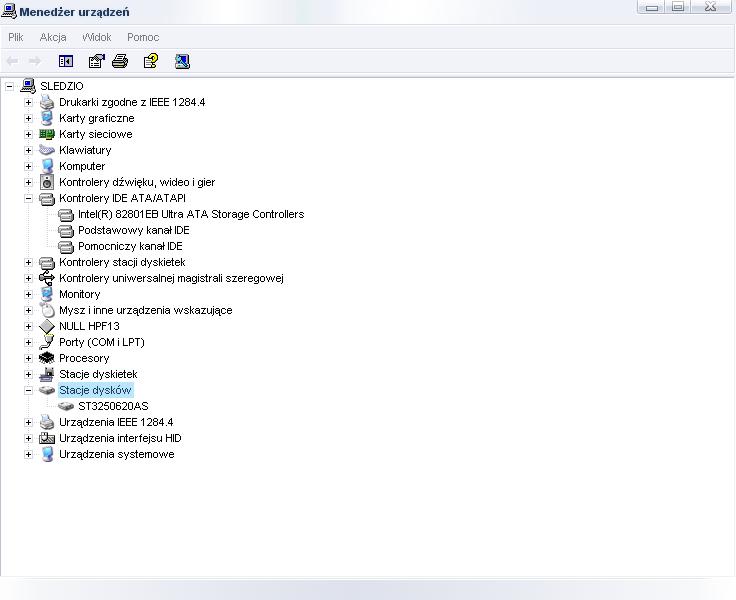
Task: Click the diamond icon beside NULL HPF13
Action: [47, 326]
